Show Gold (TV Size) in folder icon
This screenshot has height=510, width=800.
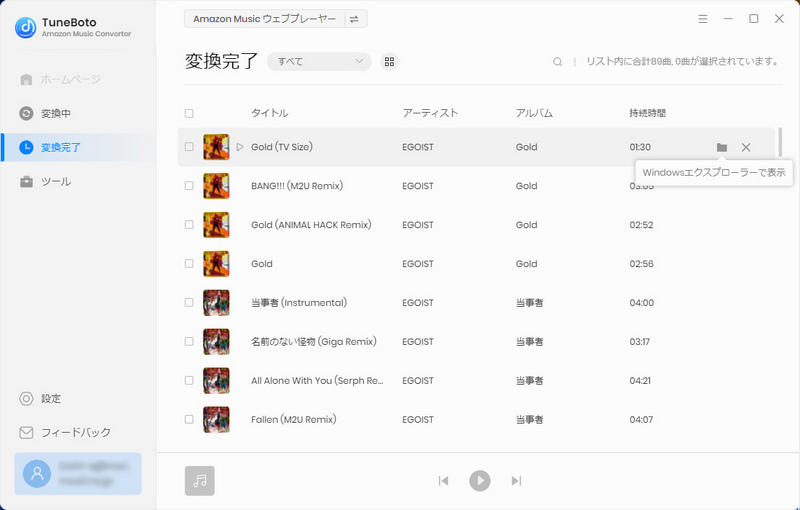[x=721, y=147]
